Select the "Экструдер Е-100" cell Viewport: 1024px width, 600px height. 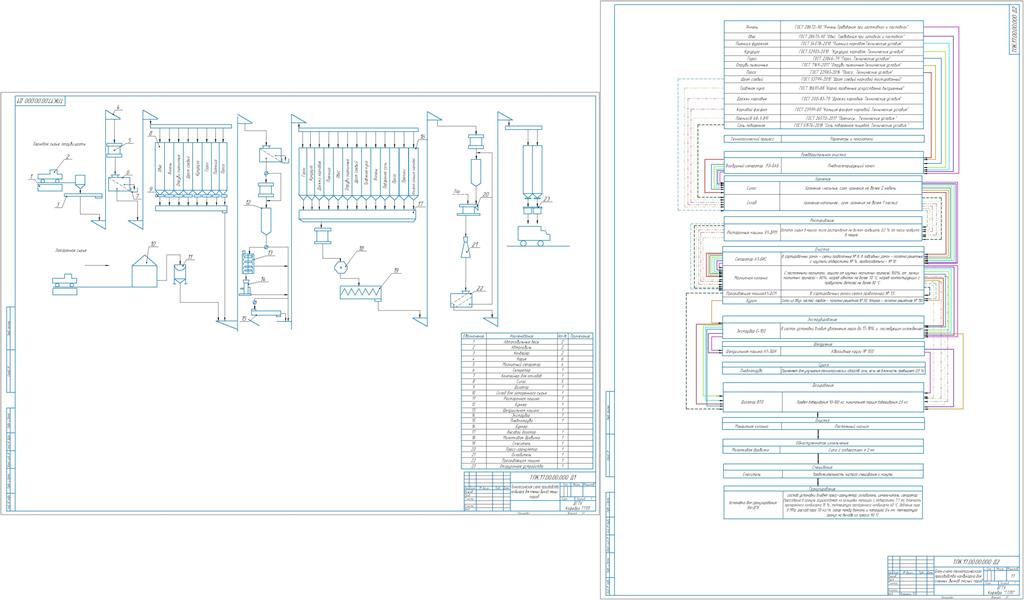752,331
